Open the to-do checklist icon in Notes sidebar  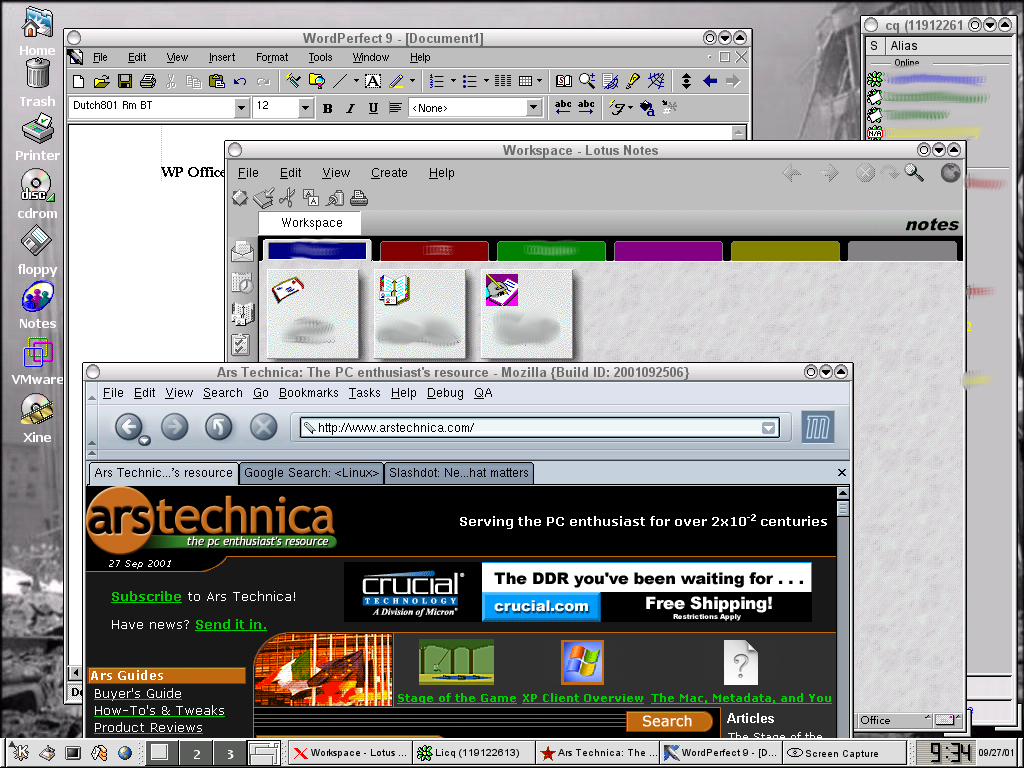(x=241, y=344)
